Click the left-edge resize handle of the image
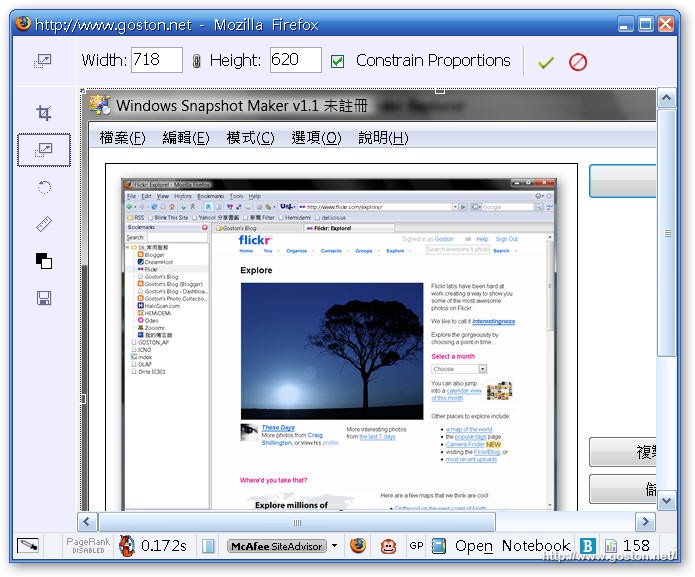Image resolution: width=695 pixels, height=577 pixels. pos(83,399)
